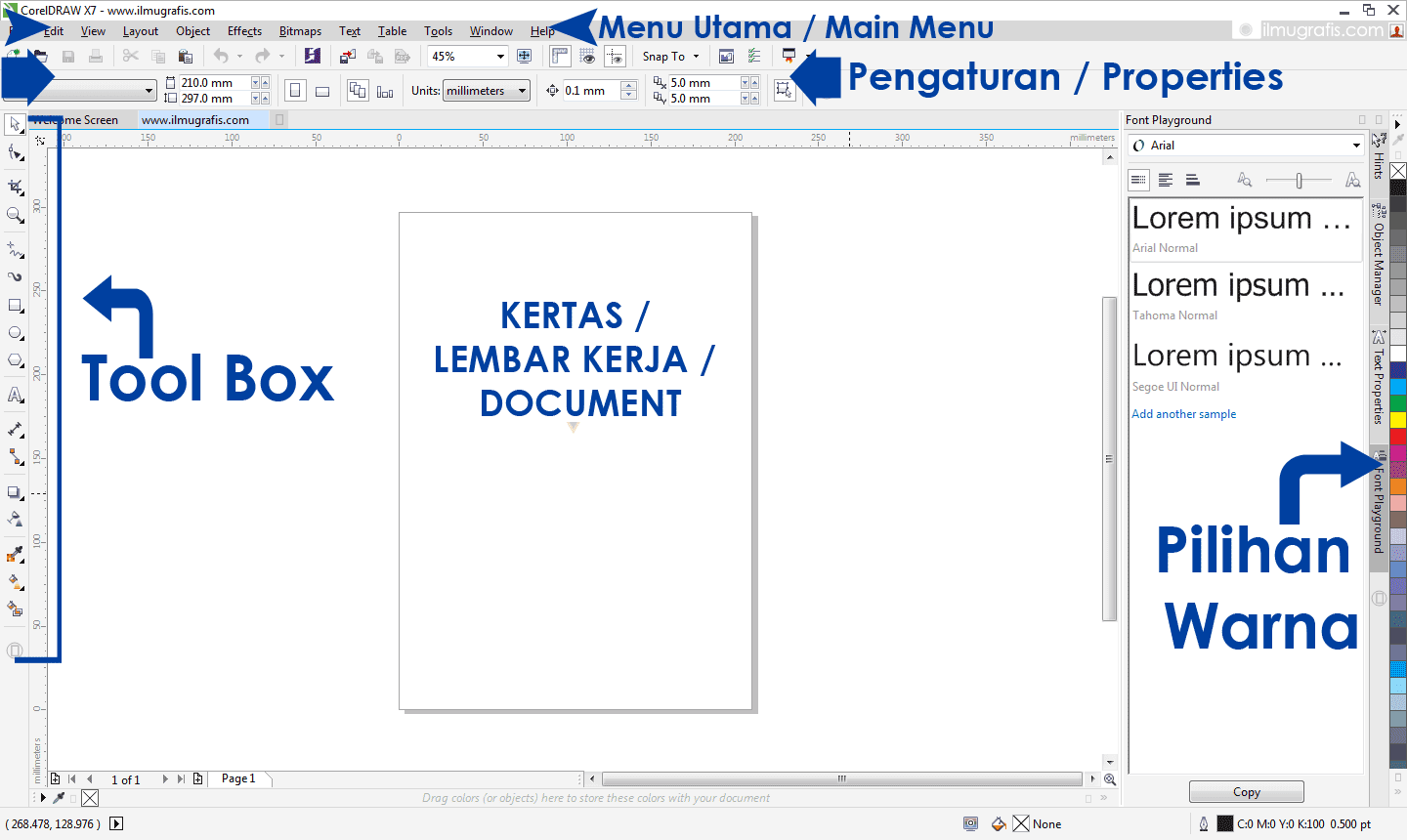The height and width of the screenshot is (840, 1407).
Task: Open the 45% zoom level dropdown
Action: click(x=498, y=56)
